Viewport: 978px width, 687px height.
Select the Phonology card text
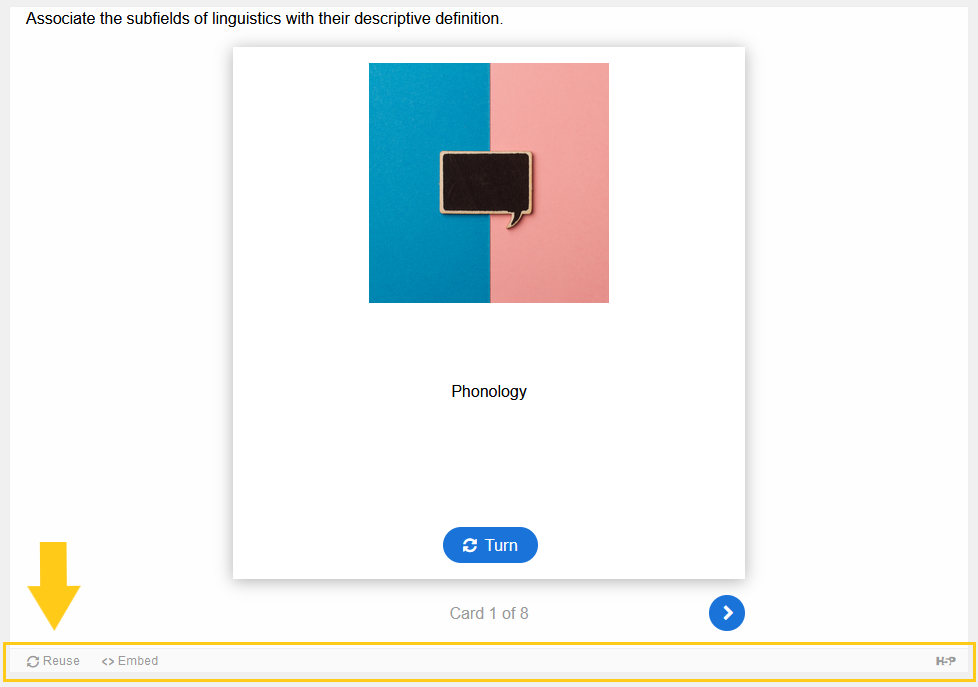[489, 391]
